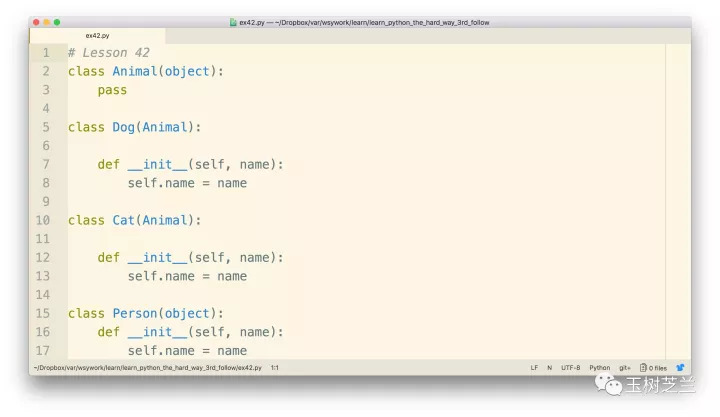Select gutter line number 14
Image resolution: width=720 pixels, height=417 pixels.
click(43, 295)
